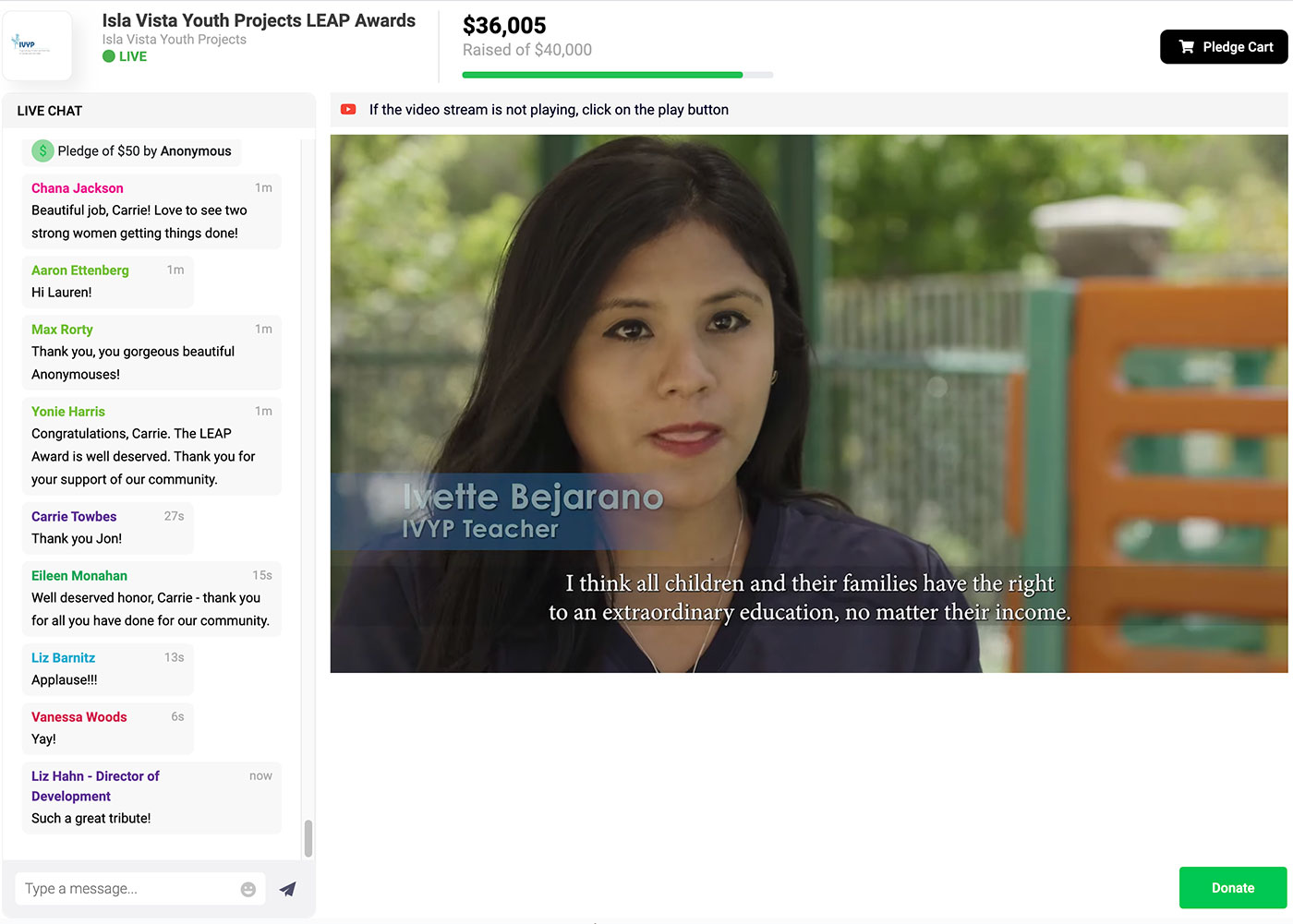Viewport: 1293px width, 924px height.
Task: Click the video stream player
Action: pyautogui.click(x=808, y=403)
